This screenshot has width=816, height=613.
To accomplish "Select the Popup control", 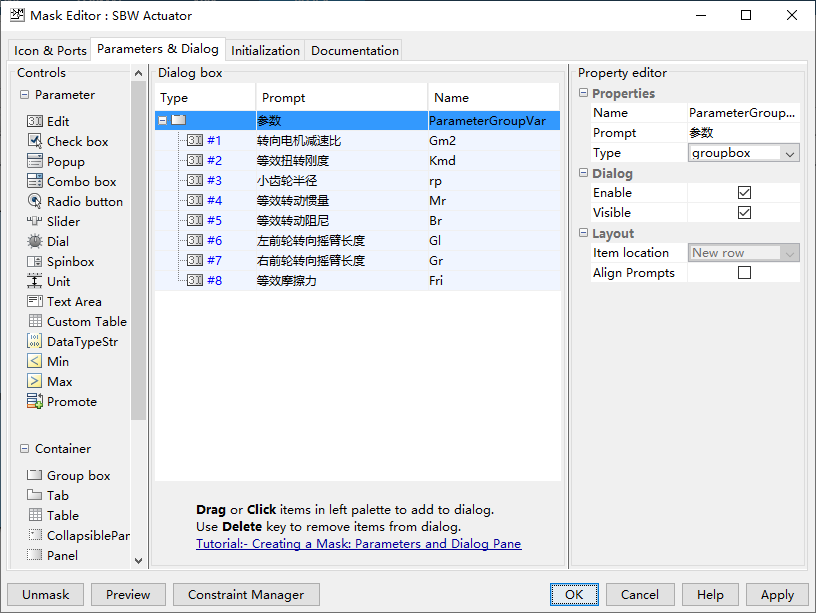I will tap(60, 161).
